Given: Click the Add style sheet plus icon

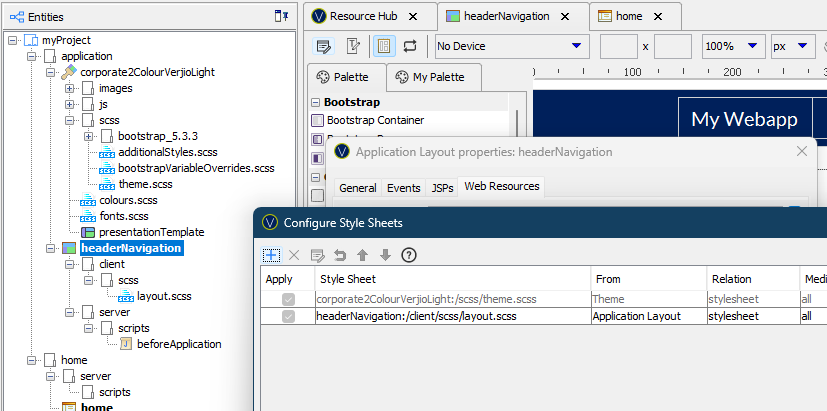Looking at the screenshot, I should point(270,255).
